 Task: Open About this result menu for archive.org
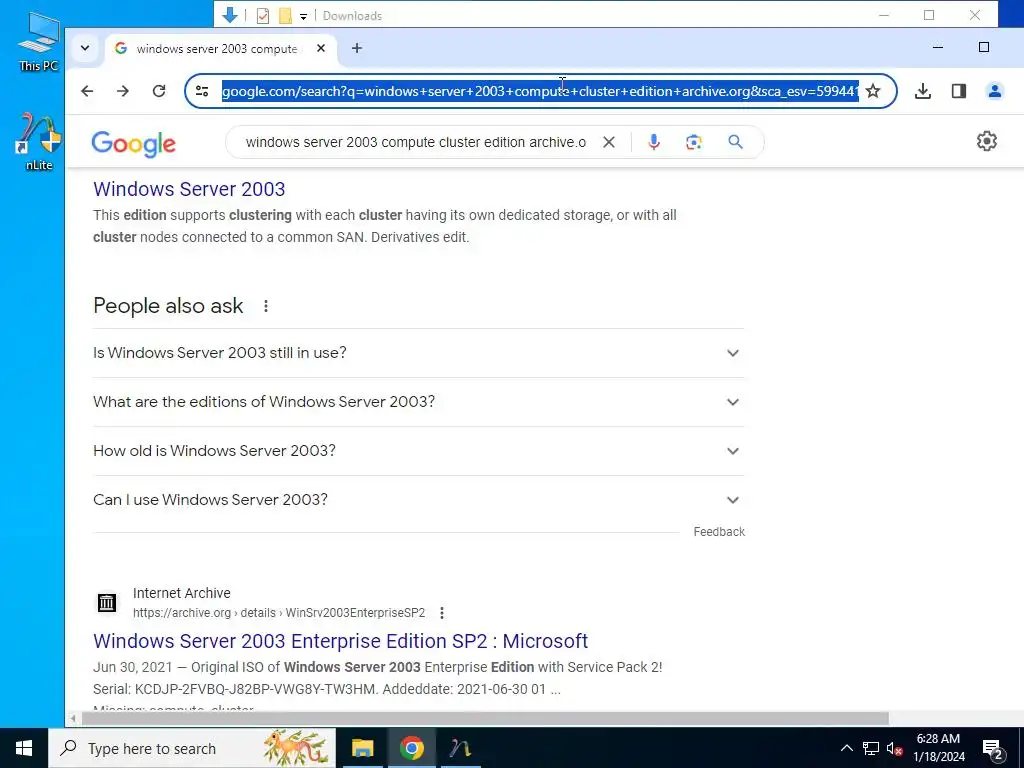coord(442,613)
